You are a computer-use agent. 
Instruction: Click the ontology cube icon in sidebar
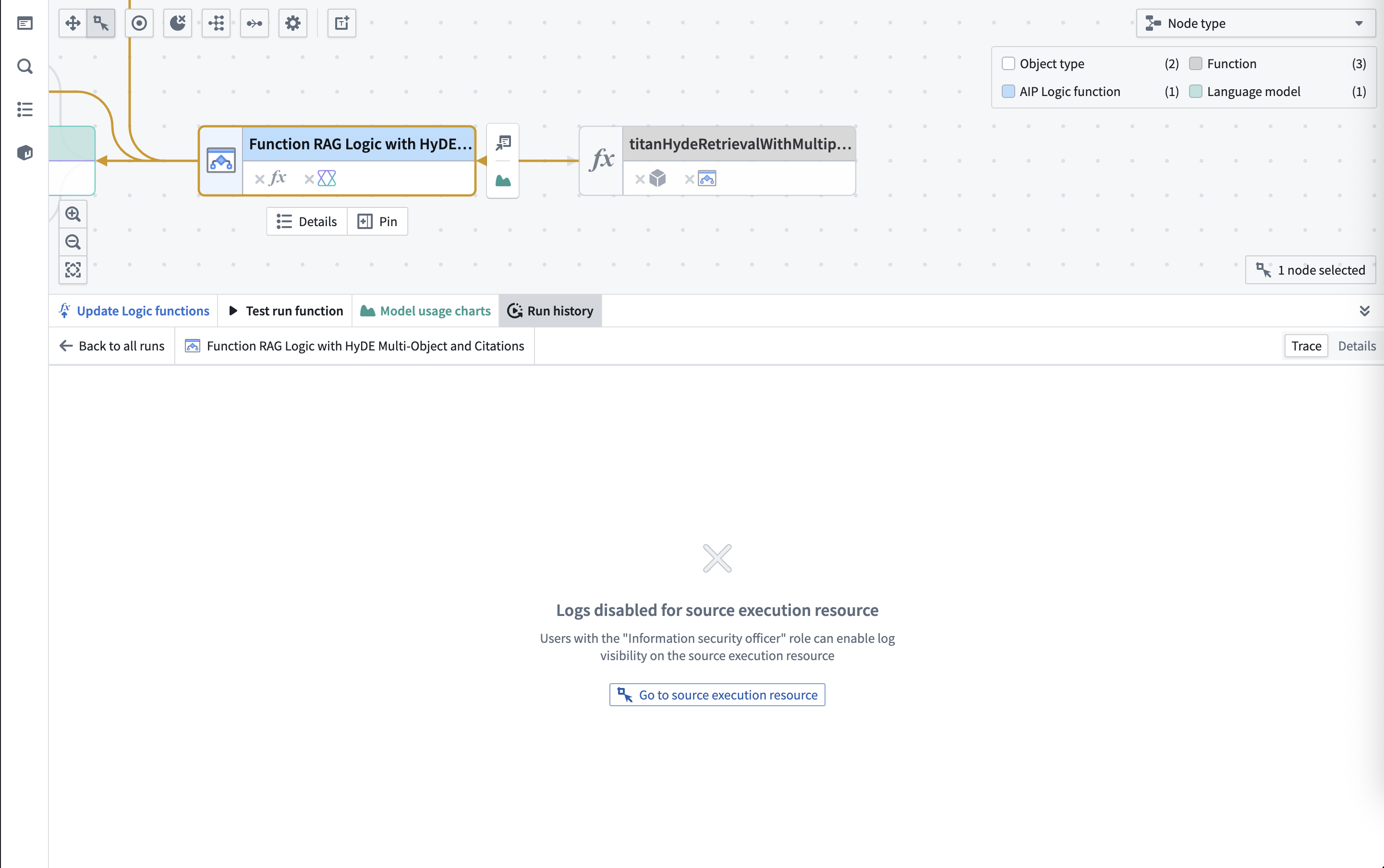(24, 153)
